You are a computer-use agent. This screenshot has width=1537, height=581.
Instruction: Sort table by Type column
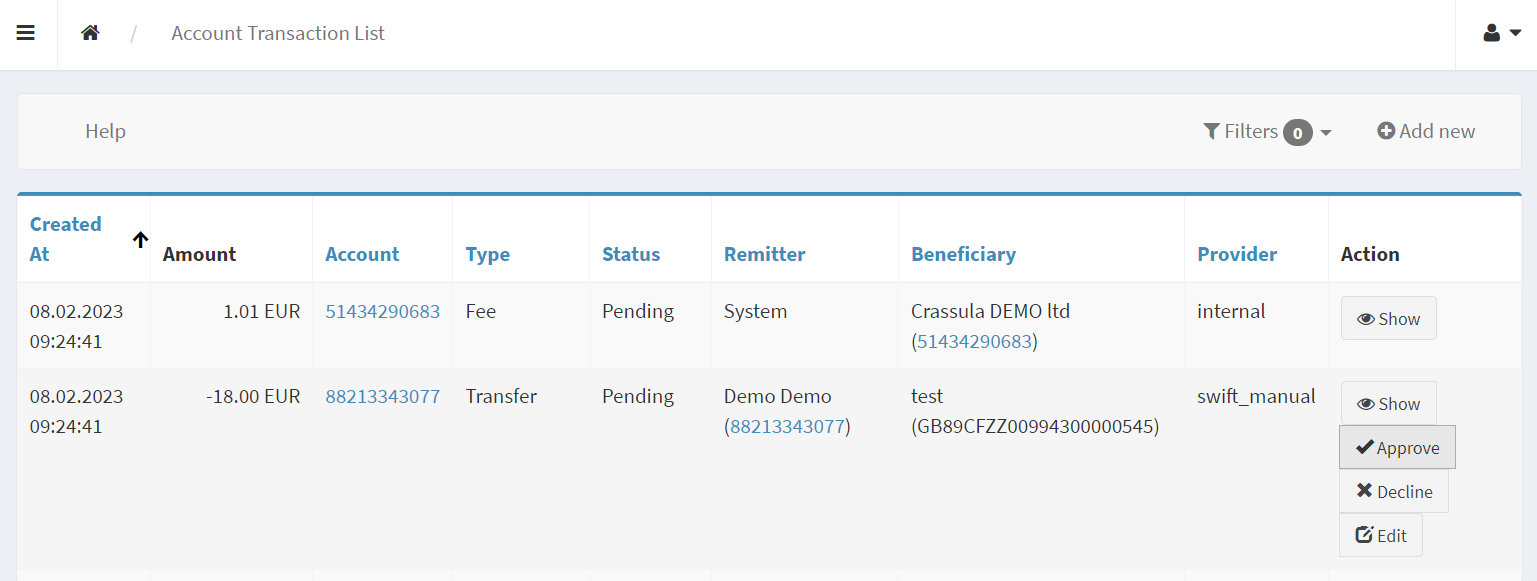point(488,254)
